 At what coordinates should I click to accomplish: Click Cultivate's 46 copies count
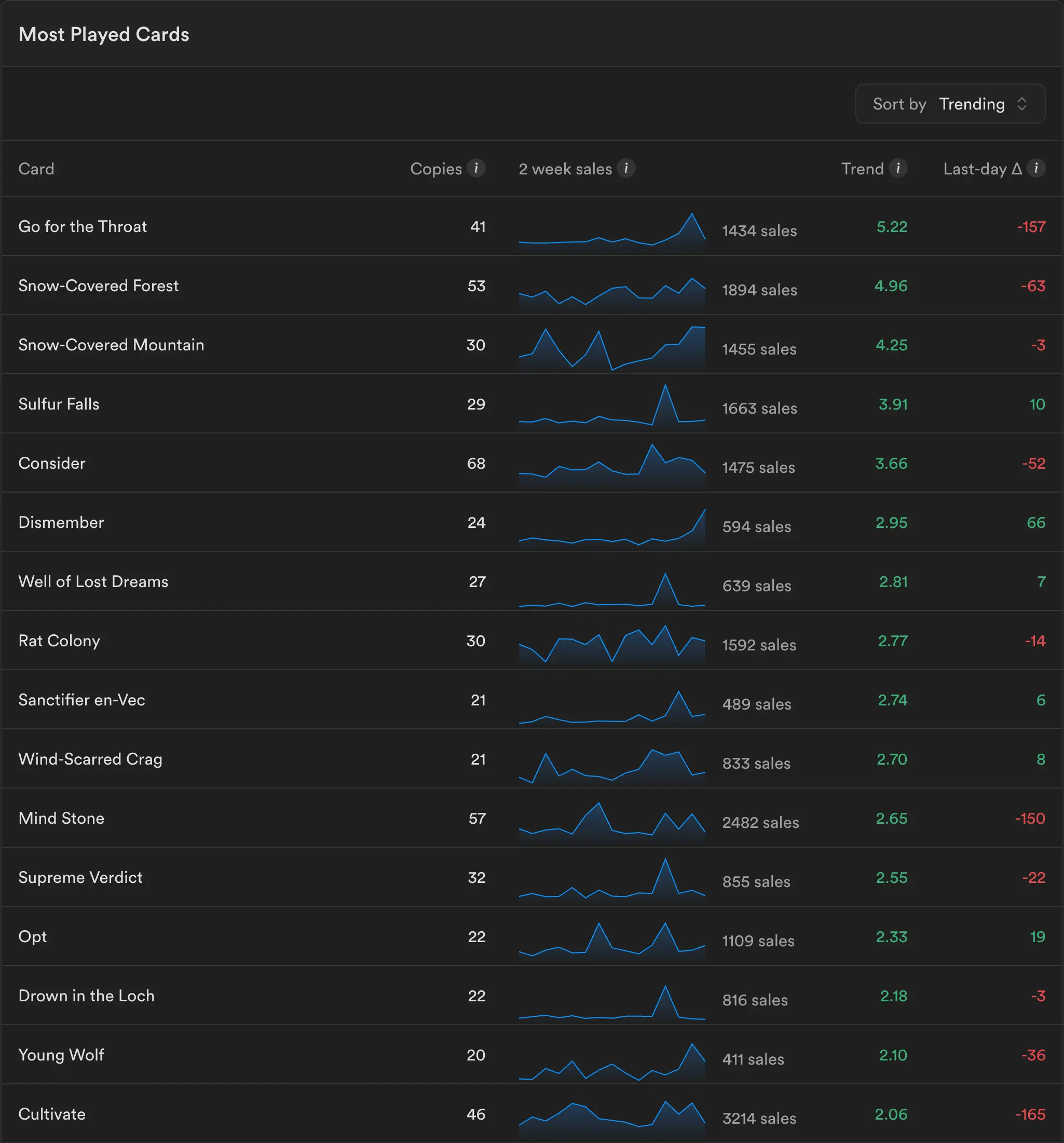(475, 1114)
